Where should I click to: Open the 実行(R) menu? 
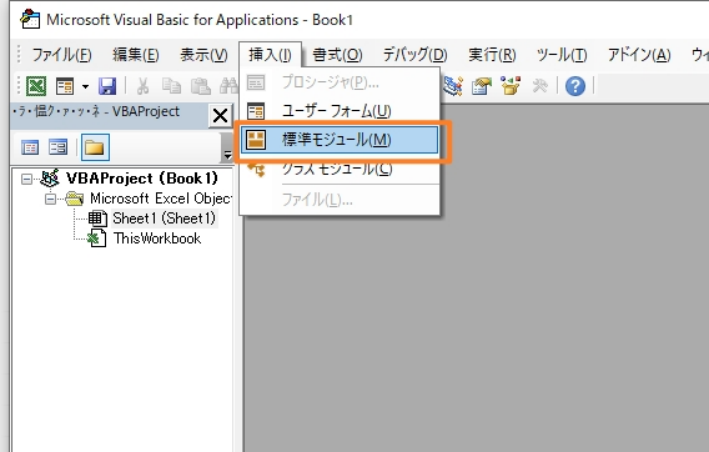[492, 55]
